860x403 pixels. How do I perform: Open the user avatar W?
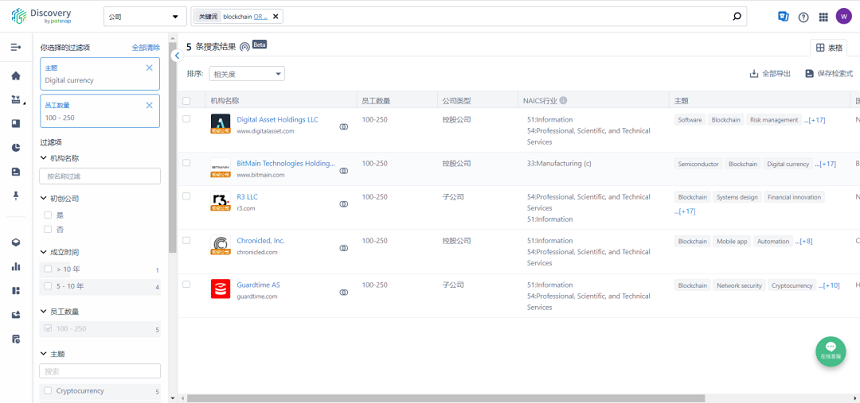tap(843, 16)
